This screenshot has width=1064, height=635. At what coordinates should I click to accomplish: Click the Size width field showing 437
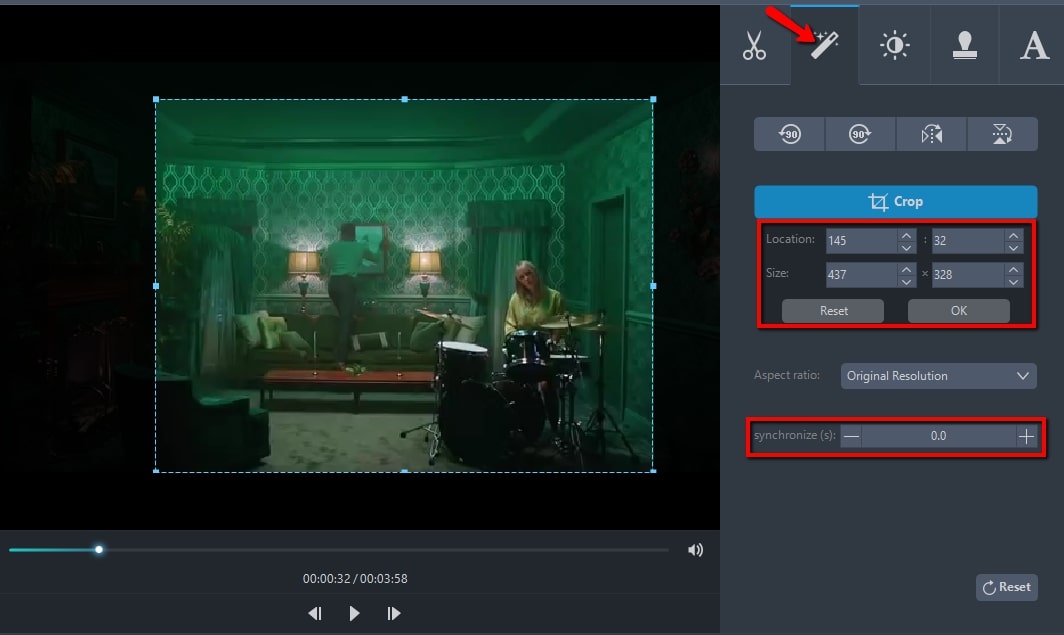click(x=861, y=274)
